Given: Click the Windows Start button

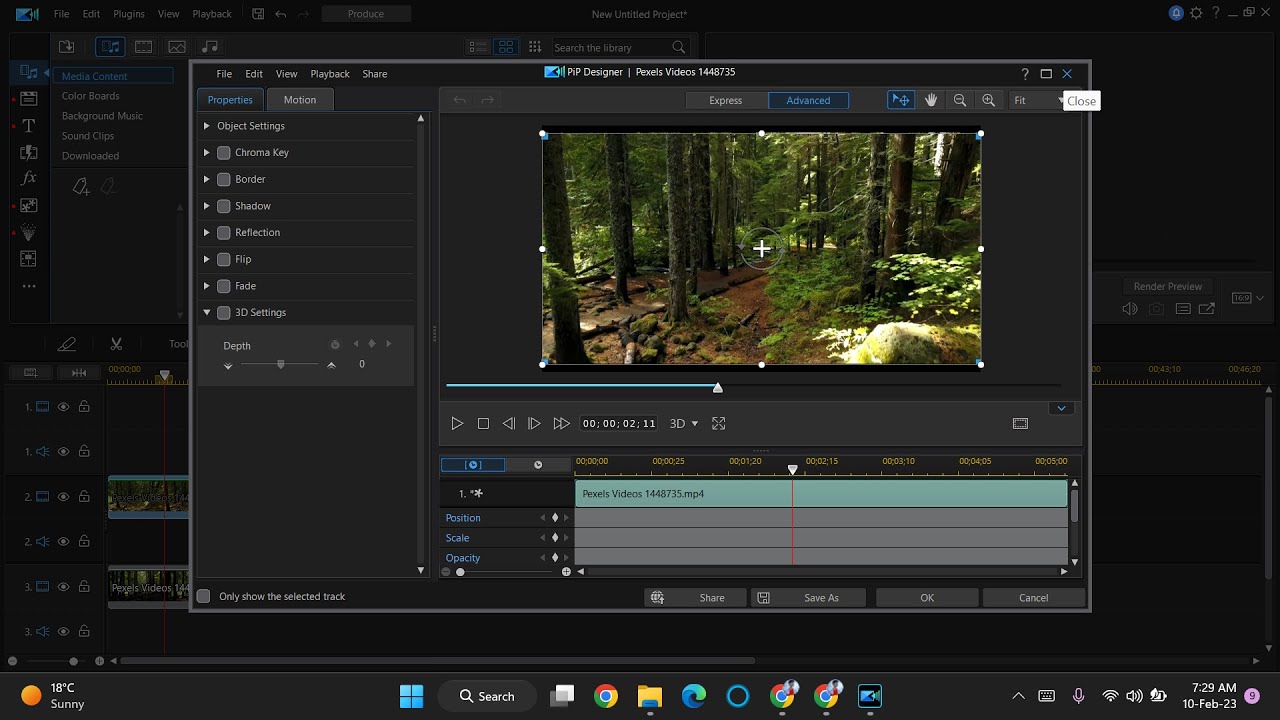Looking at the screenshot, I should (x=411, y=696).
